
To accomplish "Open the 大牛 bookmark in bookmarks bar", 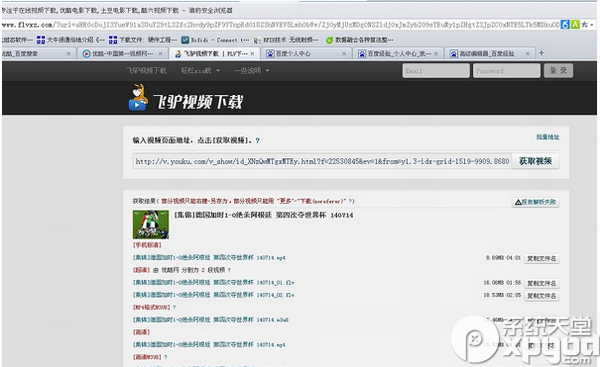I will pyautogui.click(x=70, y=40).
